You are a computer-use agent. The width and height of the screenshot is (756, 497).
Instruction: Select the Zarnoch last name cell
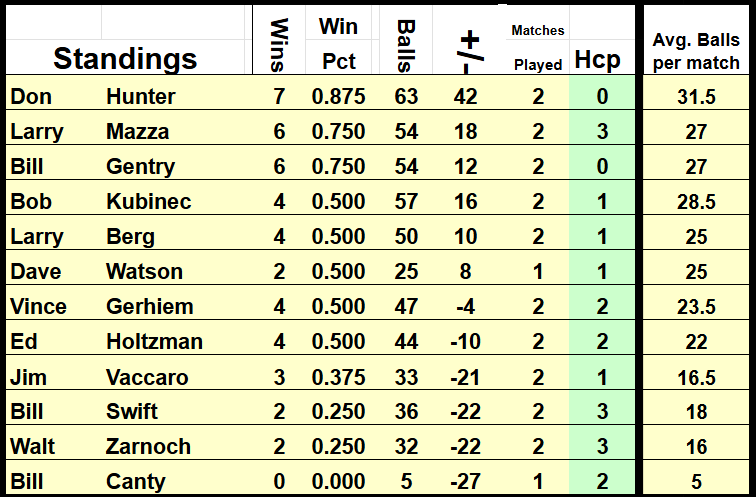pyautogui.click(x=148, y=447)
